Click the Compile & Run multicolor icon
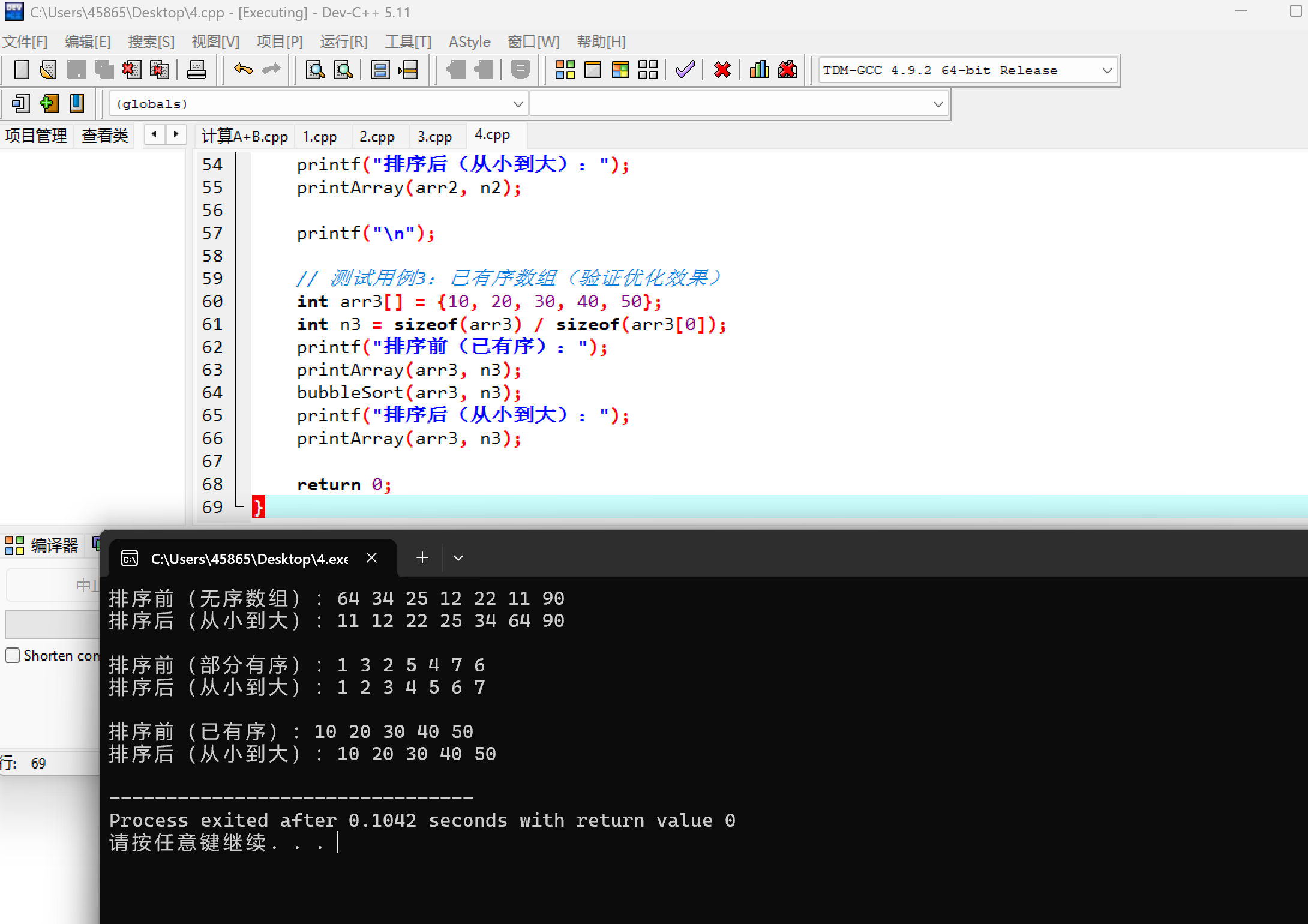The height and width of the screenshot is (924, 1308). (x=620, y=70)
